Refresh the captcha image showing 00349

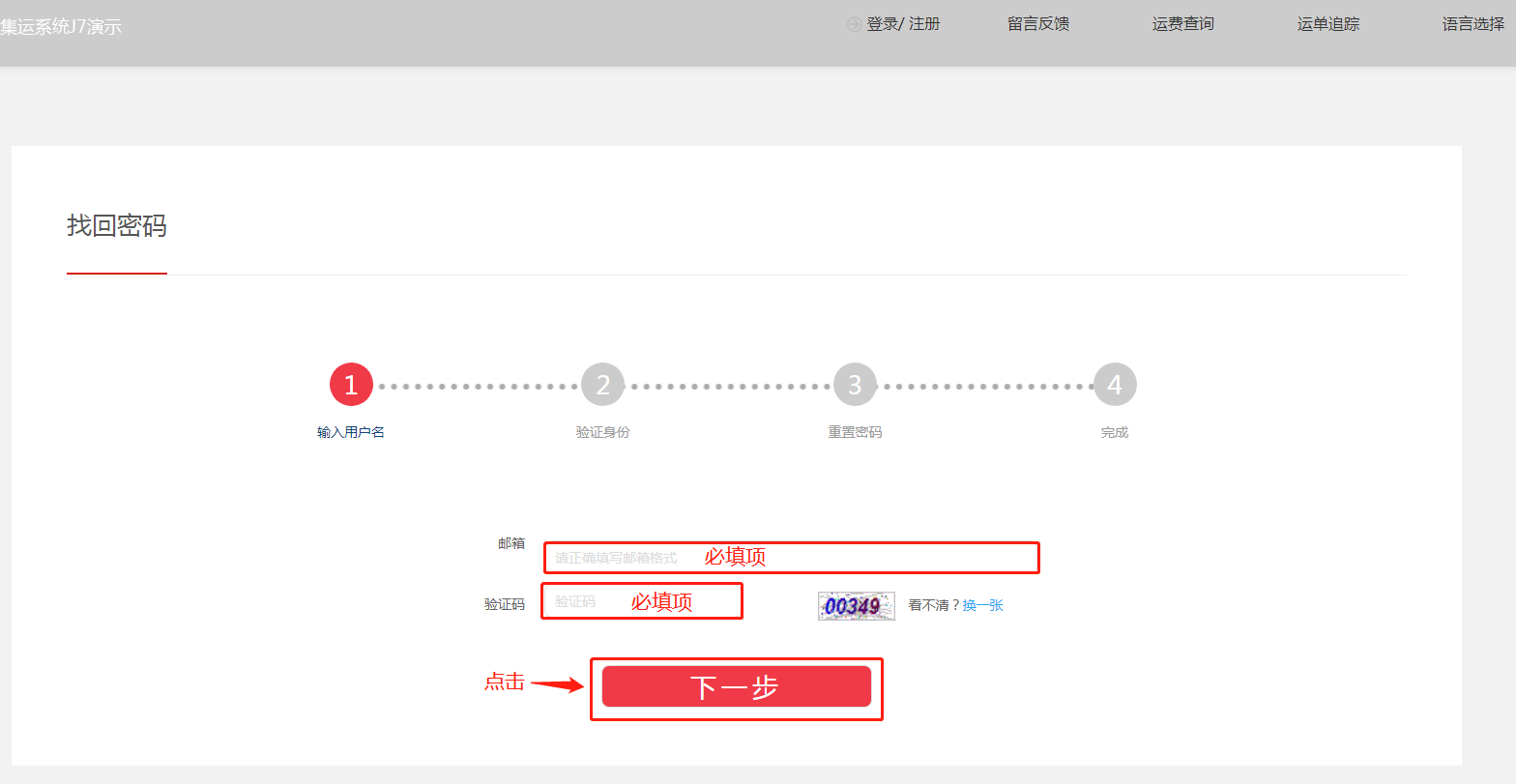pos(856,606)
